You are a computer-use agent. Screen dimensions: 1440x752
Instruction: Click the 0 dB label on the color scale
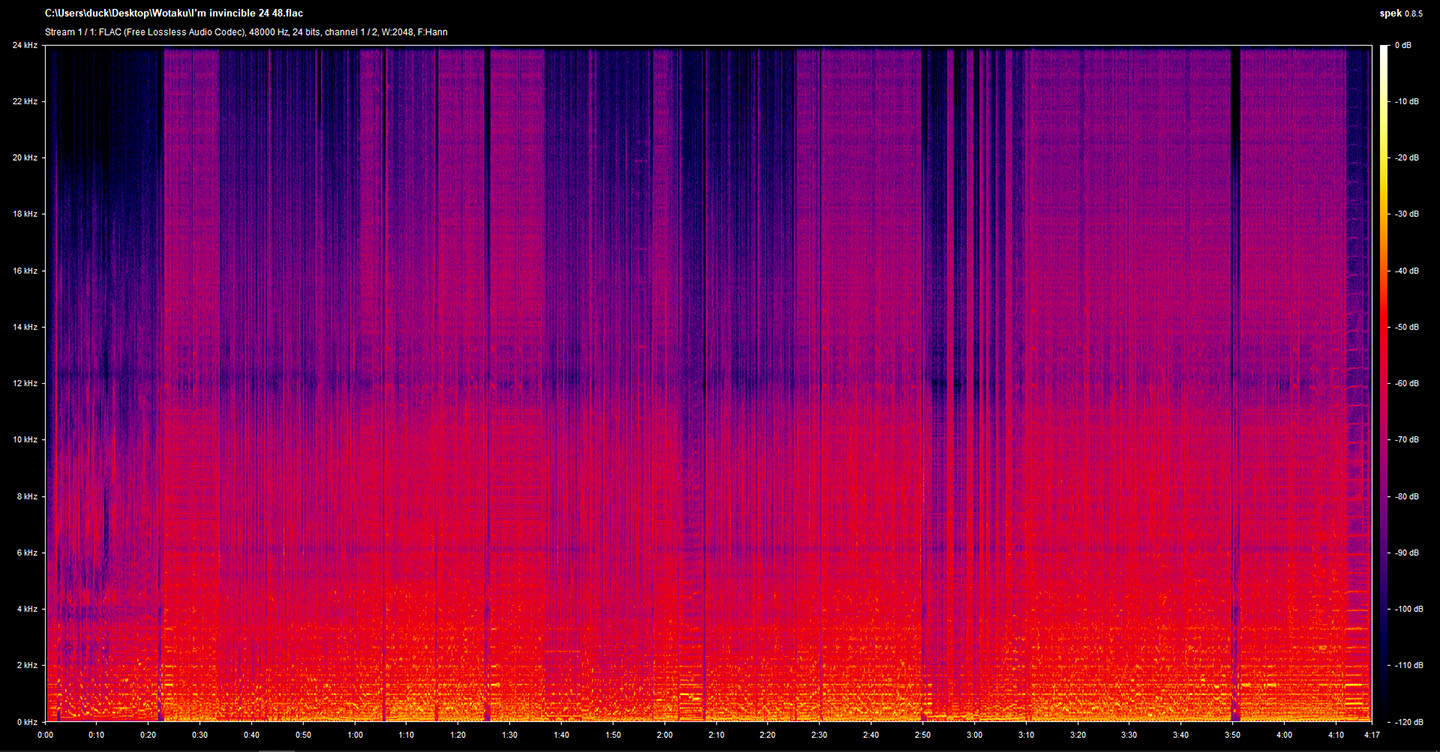point(1406,44)
